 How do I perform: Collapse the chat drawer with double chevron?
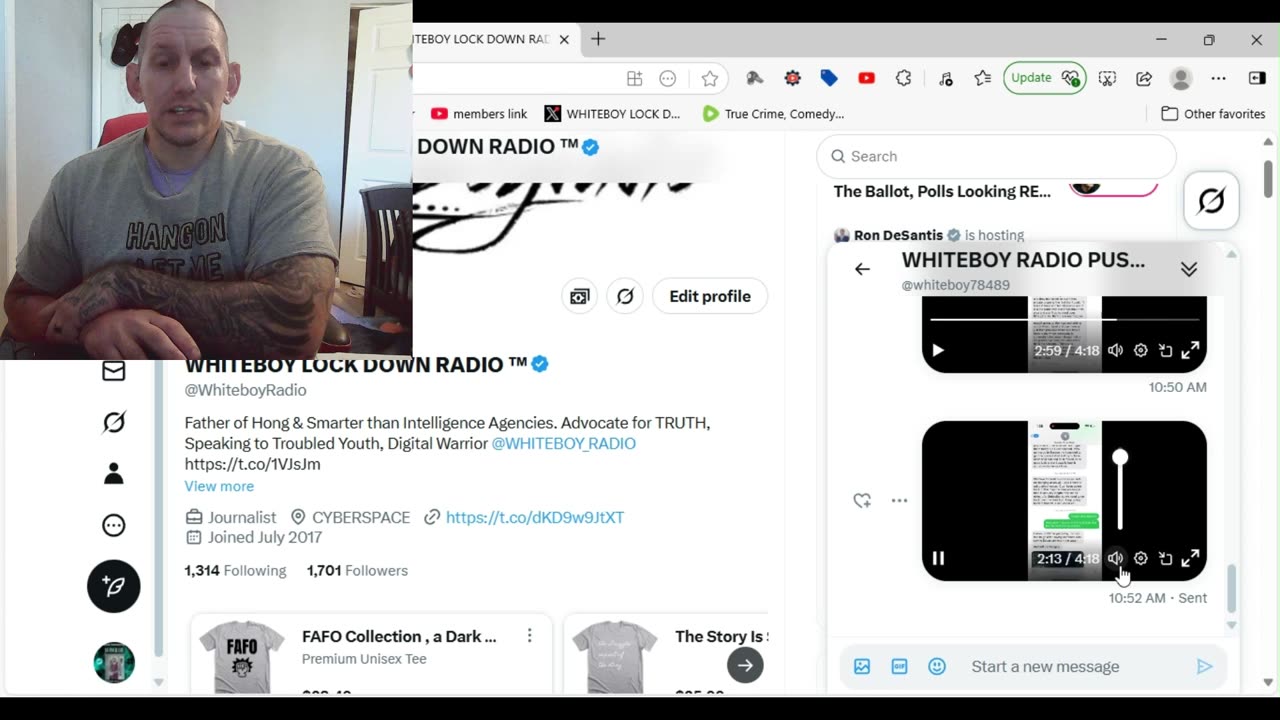click(1189, 270)
